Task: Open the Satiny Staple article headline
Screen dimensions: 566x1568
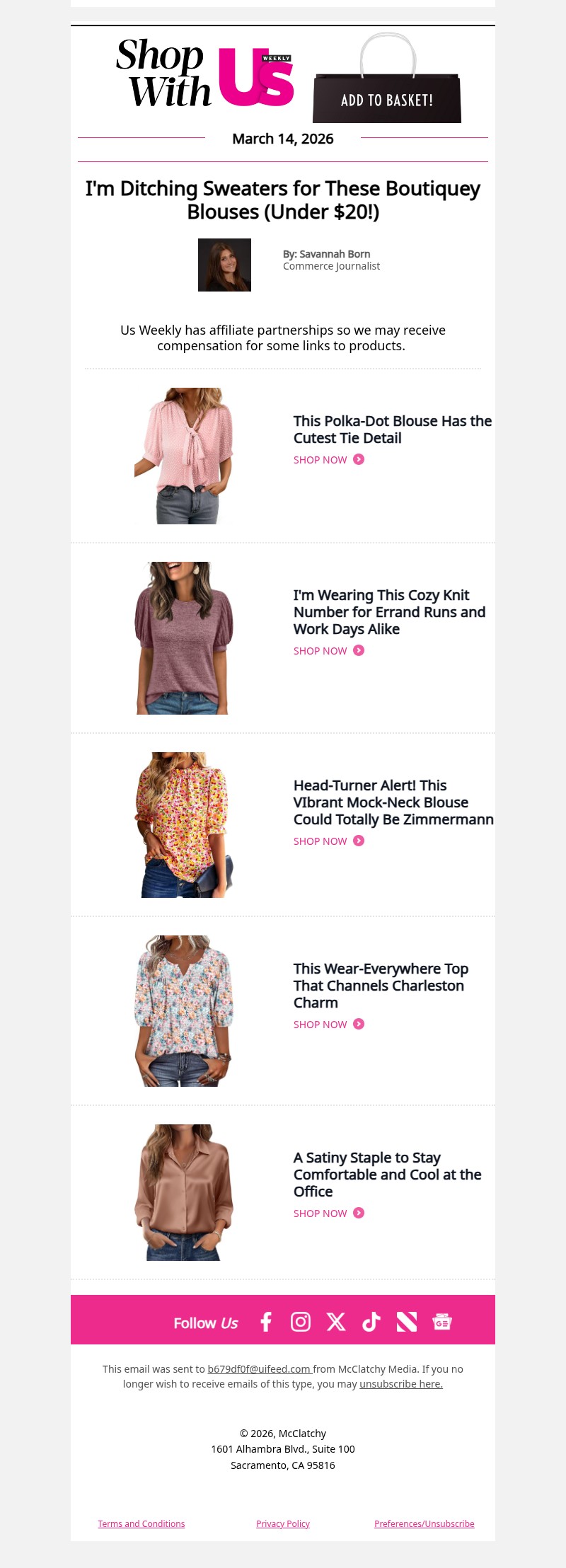Action: pyautogui.click(x=387, y=1175)
